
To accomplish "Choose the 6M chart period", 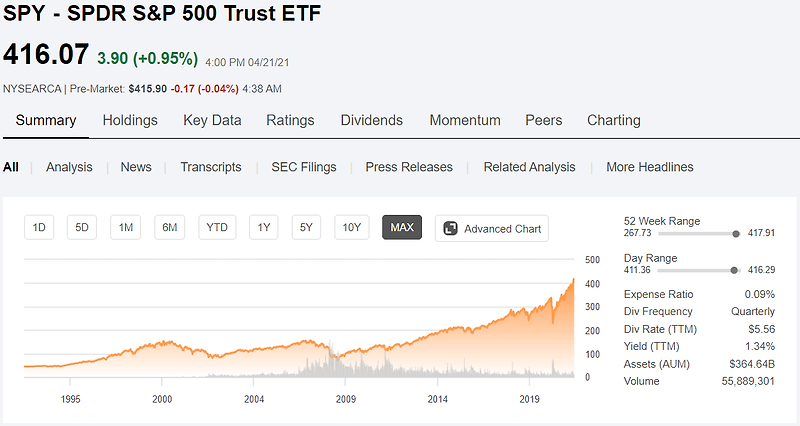I will (169, 228).
